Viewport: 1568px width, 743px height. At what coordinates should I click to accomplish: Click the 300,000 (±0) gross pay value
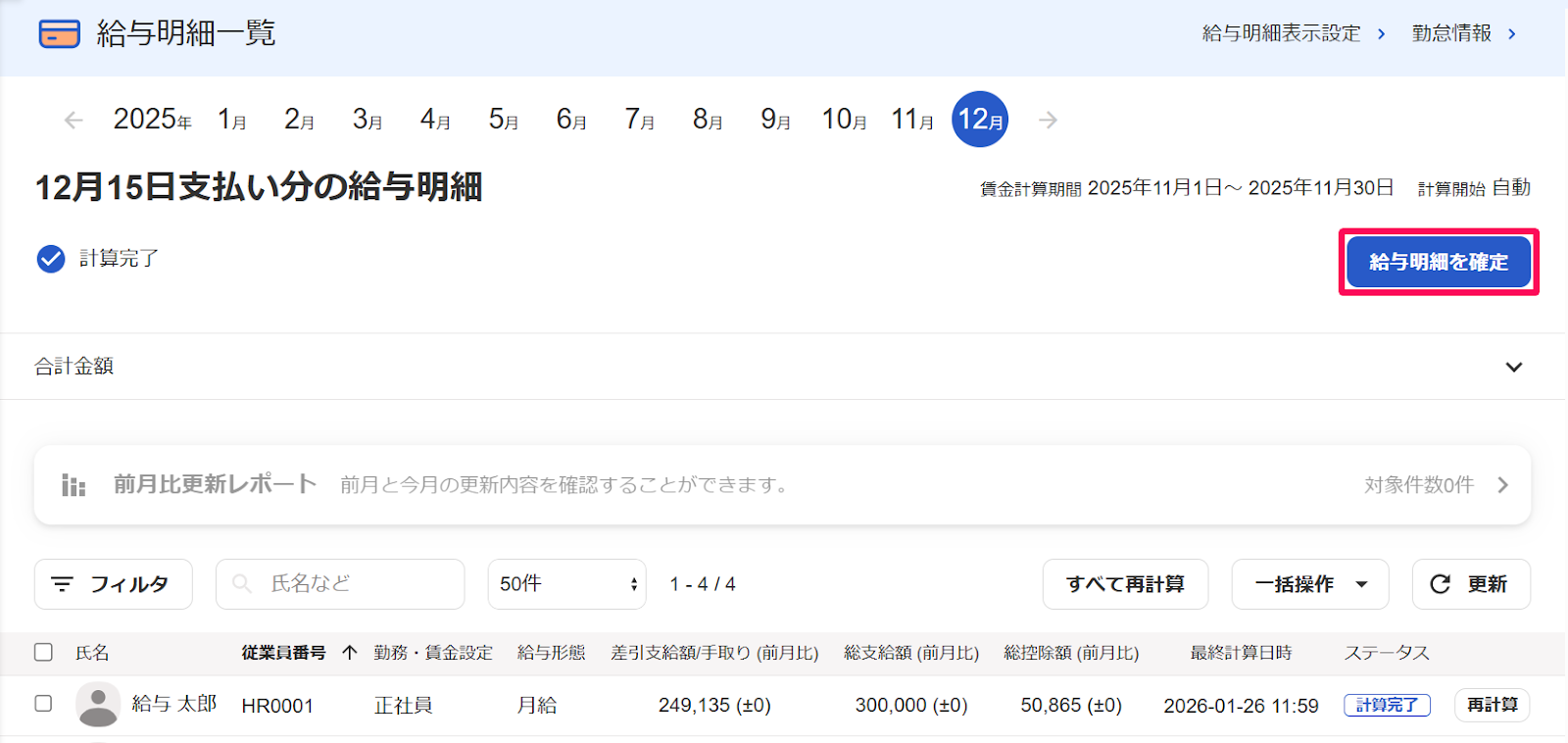coord(911,706)
